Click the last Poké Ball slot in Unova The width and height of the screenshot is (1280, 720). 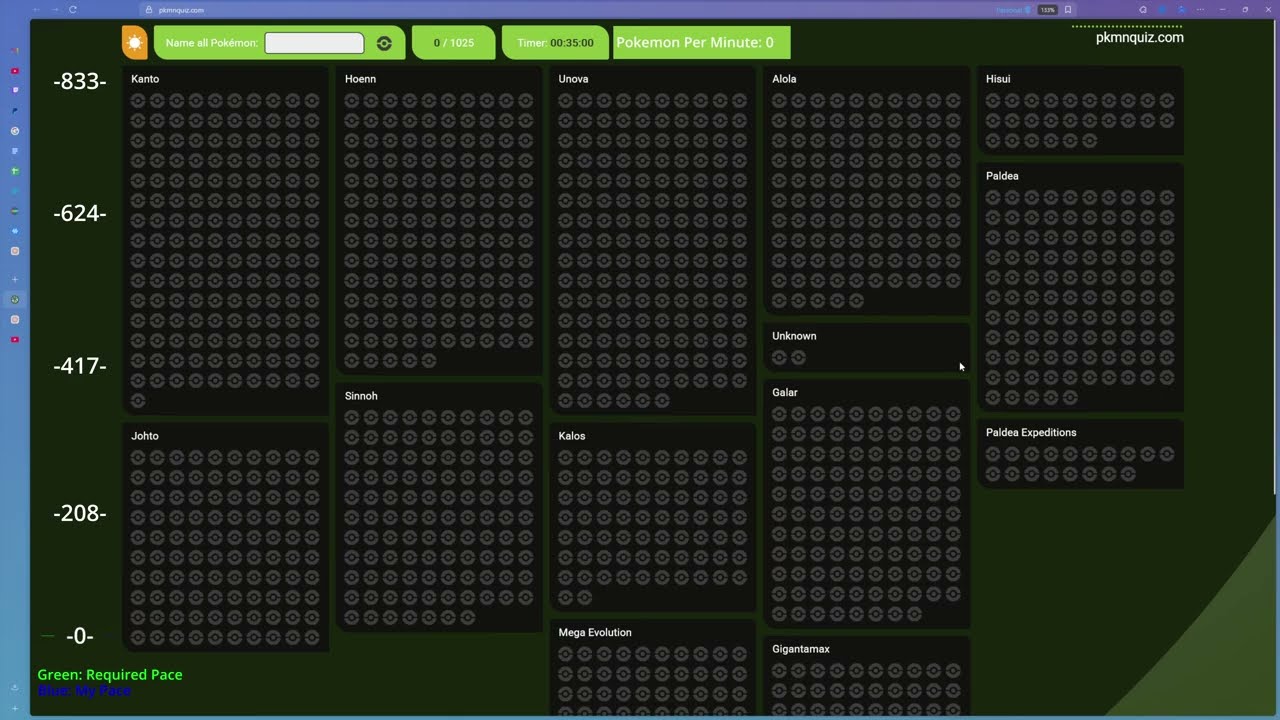pyautogui.click(x=662, y=401)
